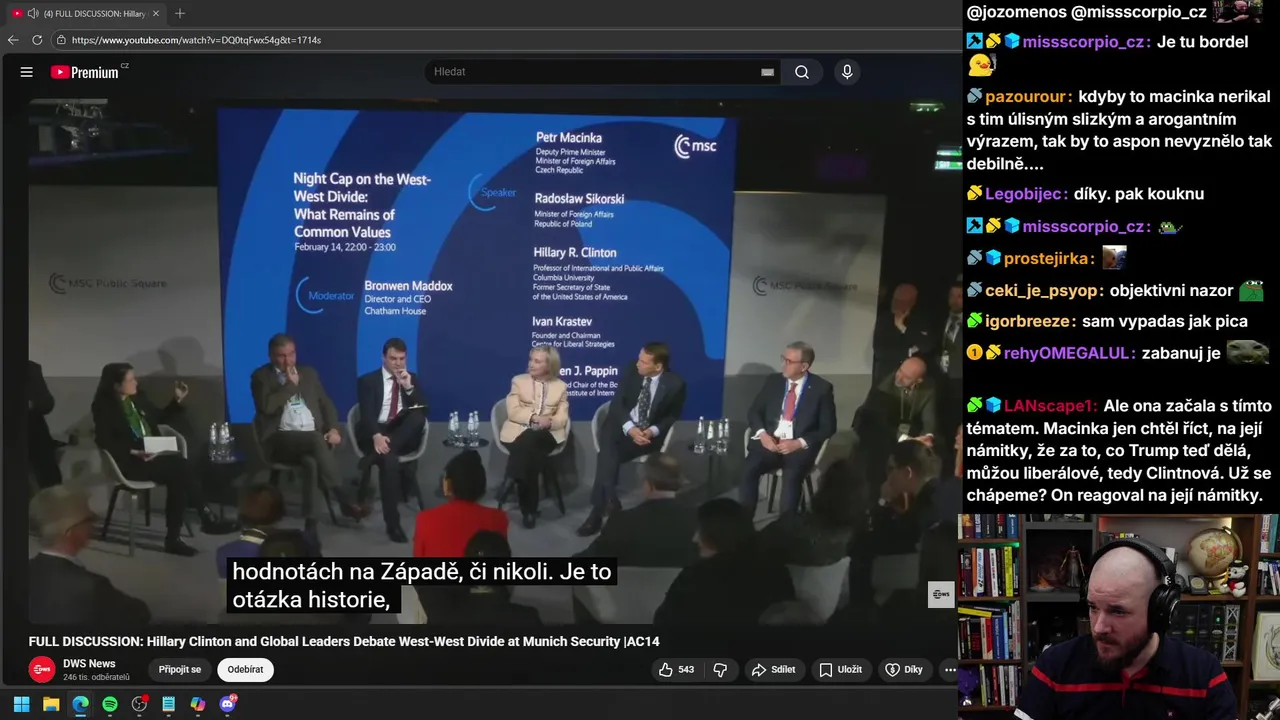View site info via the lock icon
This screenshot has width=1280, height=720.
(x=61, y=40)
